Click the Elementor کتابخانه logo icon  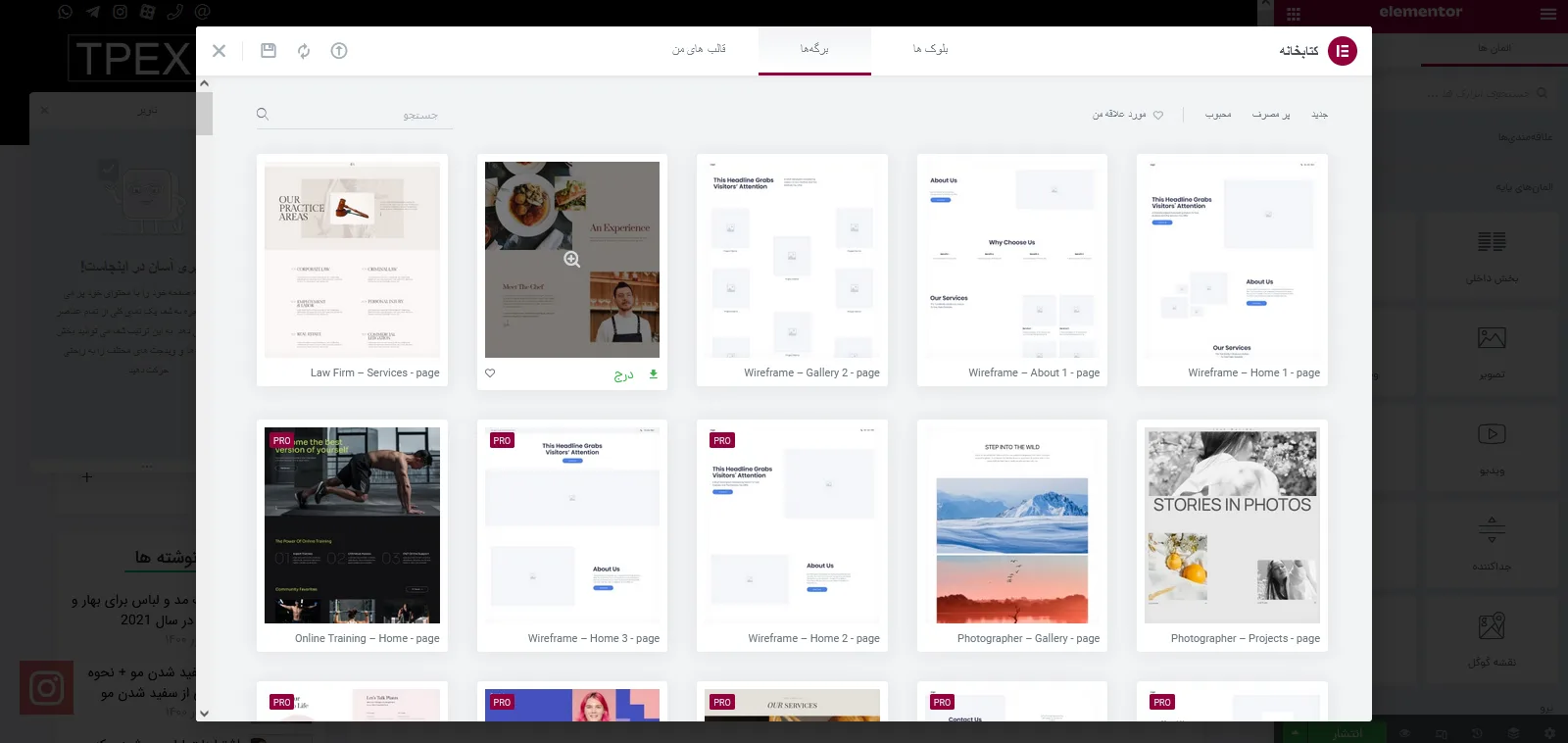tap(1343, 51)
